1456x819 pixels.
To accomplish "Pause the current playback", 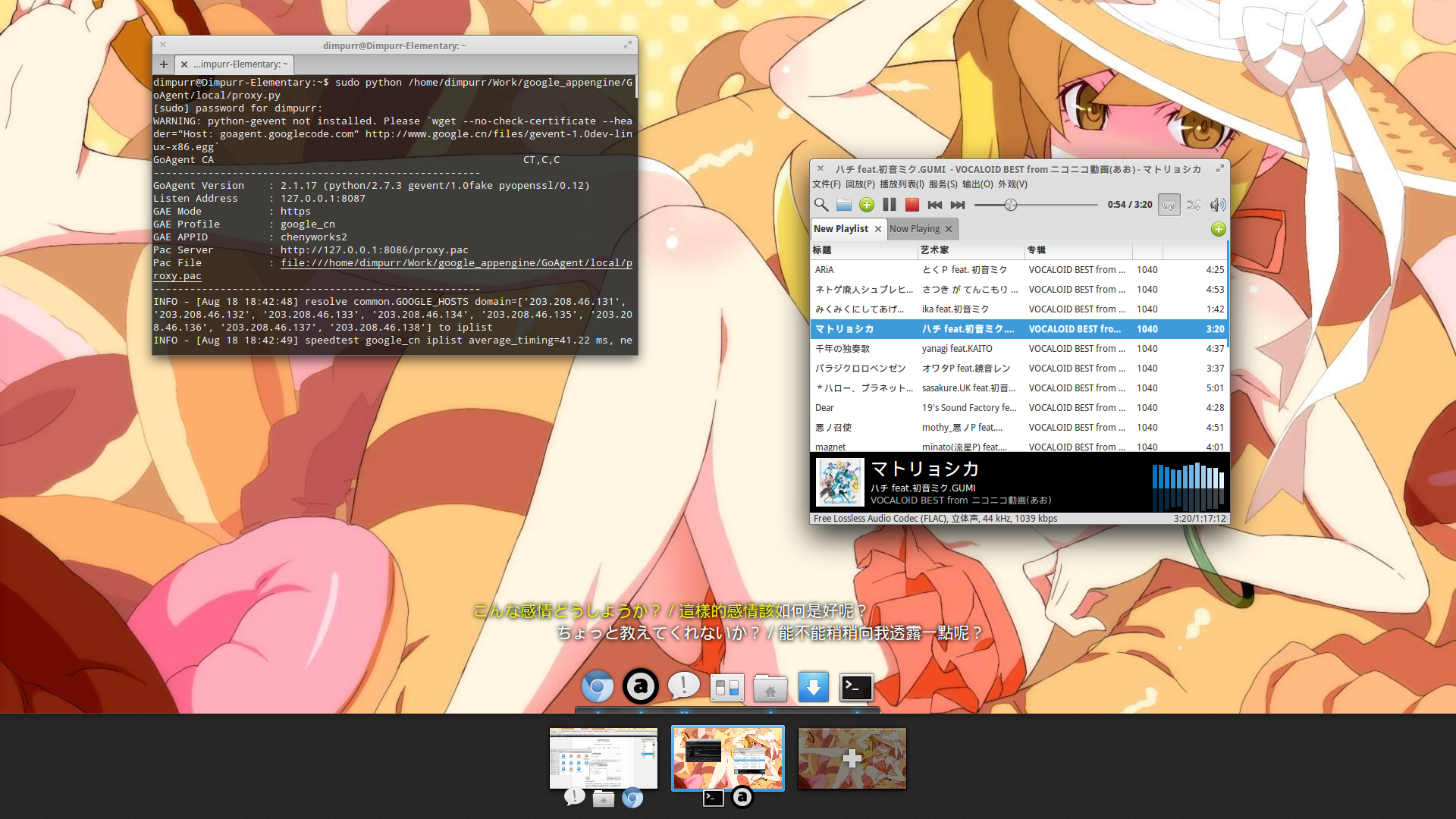I will click(890, 205).
